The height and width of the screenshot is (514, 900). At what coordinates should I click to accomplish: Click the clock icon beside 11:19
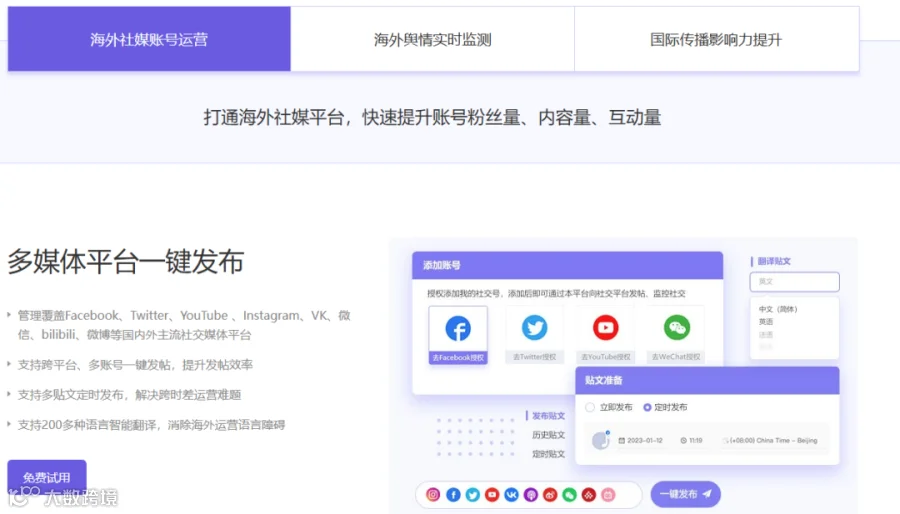pyautogui.click(x=684, y=441)
